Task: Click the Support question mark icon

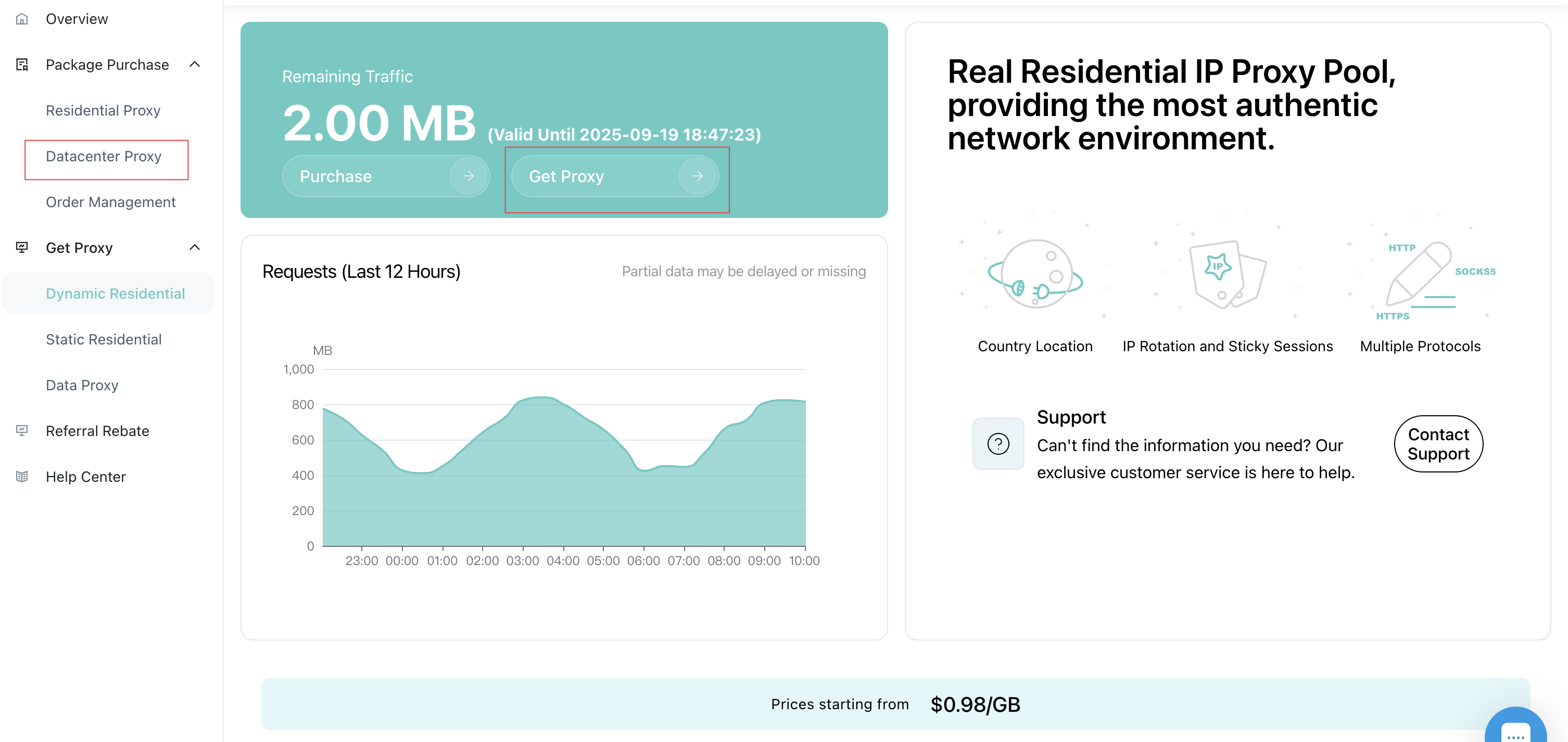Action: (x=997, y=444)
